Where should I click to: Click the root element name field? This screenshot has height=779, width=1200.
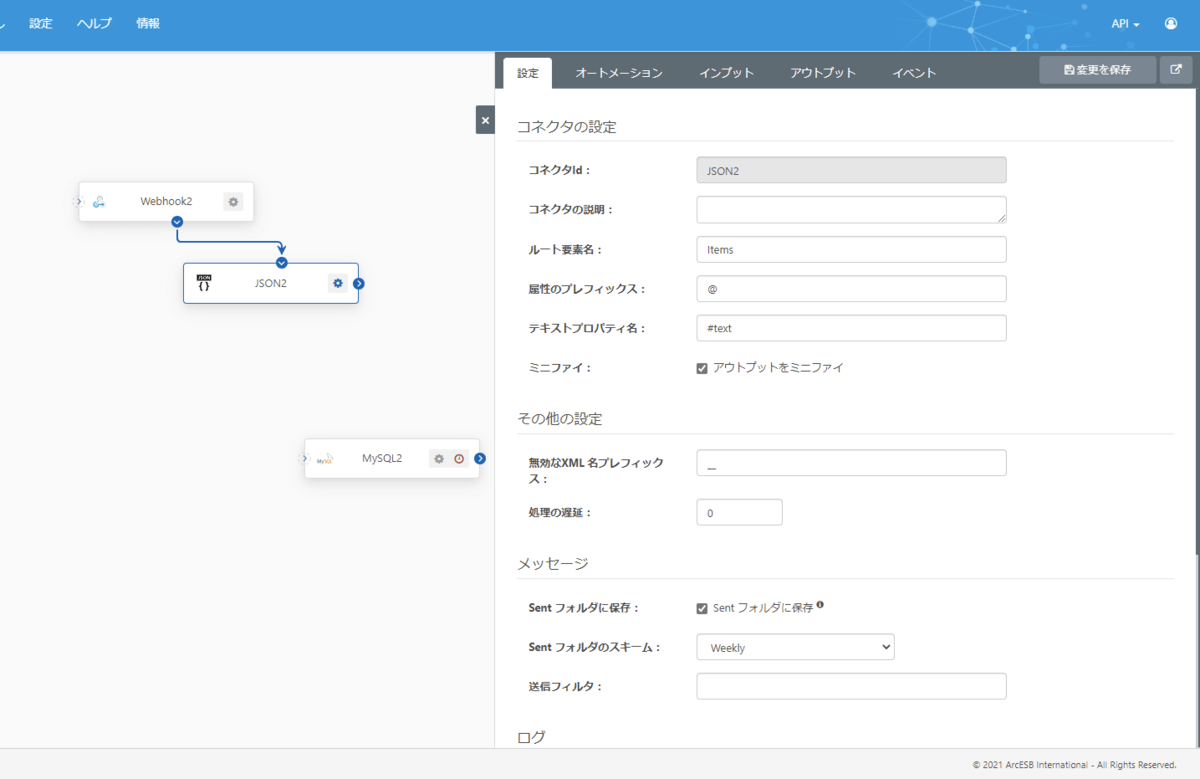[x=851, y=249]
